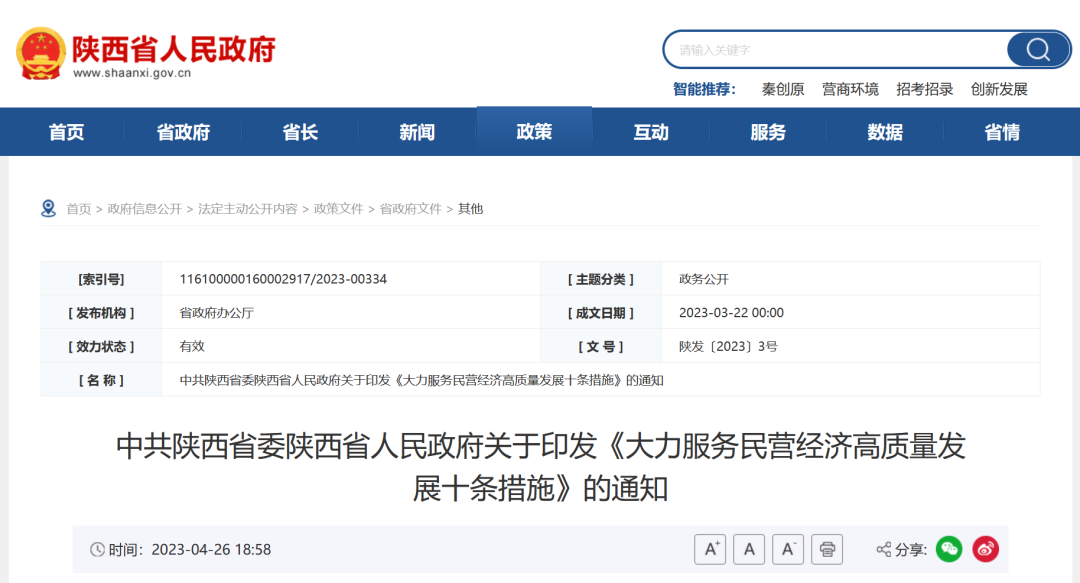Share the article via the Weibo icon
Screen dimensions: 1080x583
click(x=984, y=549)
